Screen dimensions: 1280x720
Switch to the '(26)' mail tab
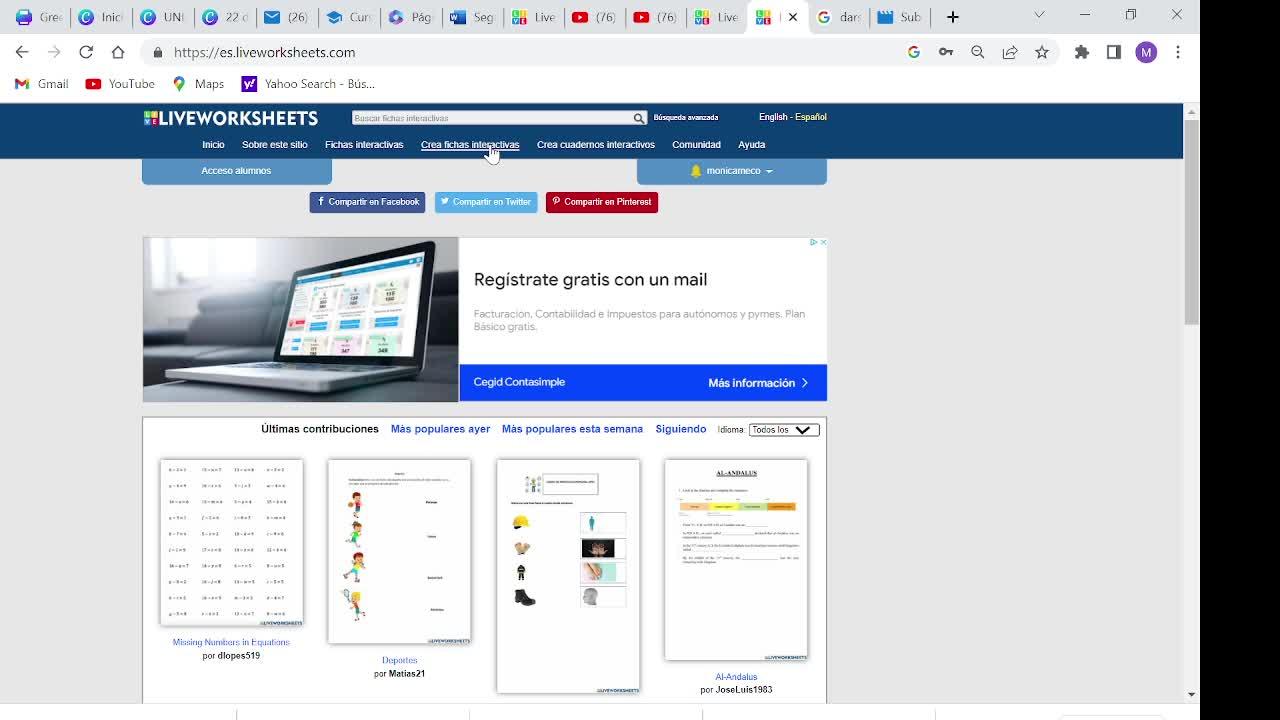point(286,17)
